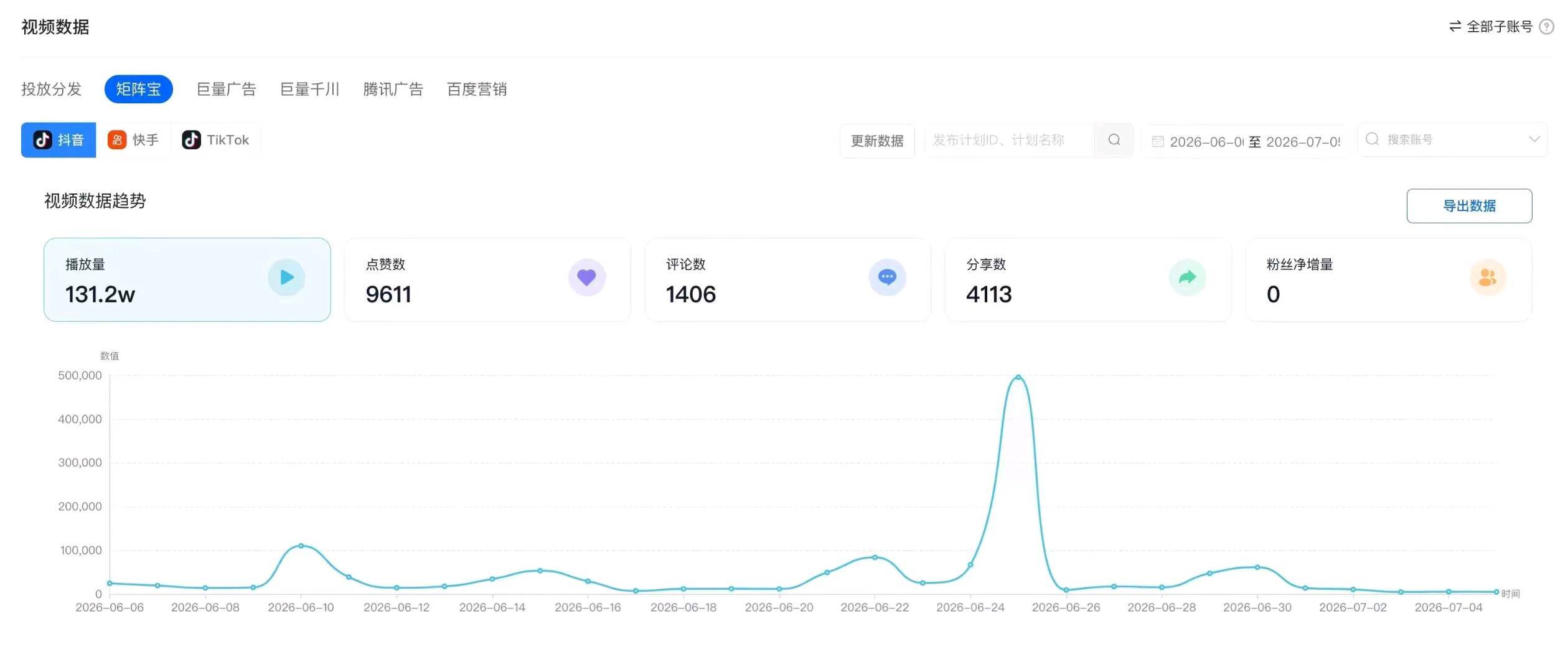This screenshot has height=672, width=1568.
Task: Open the 搜索账号 dropdown arrow
Action: click(1534, 139)
